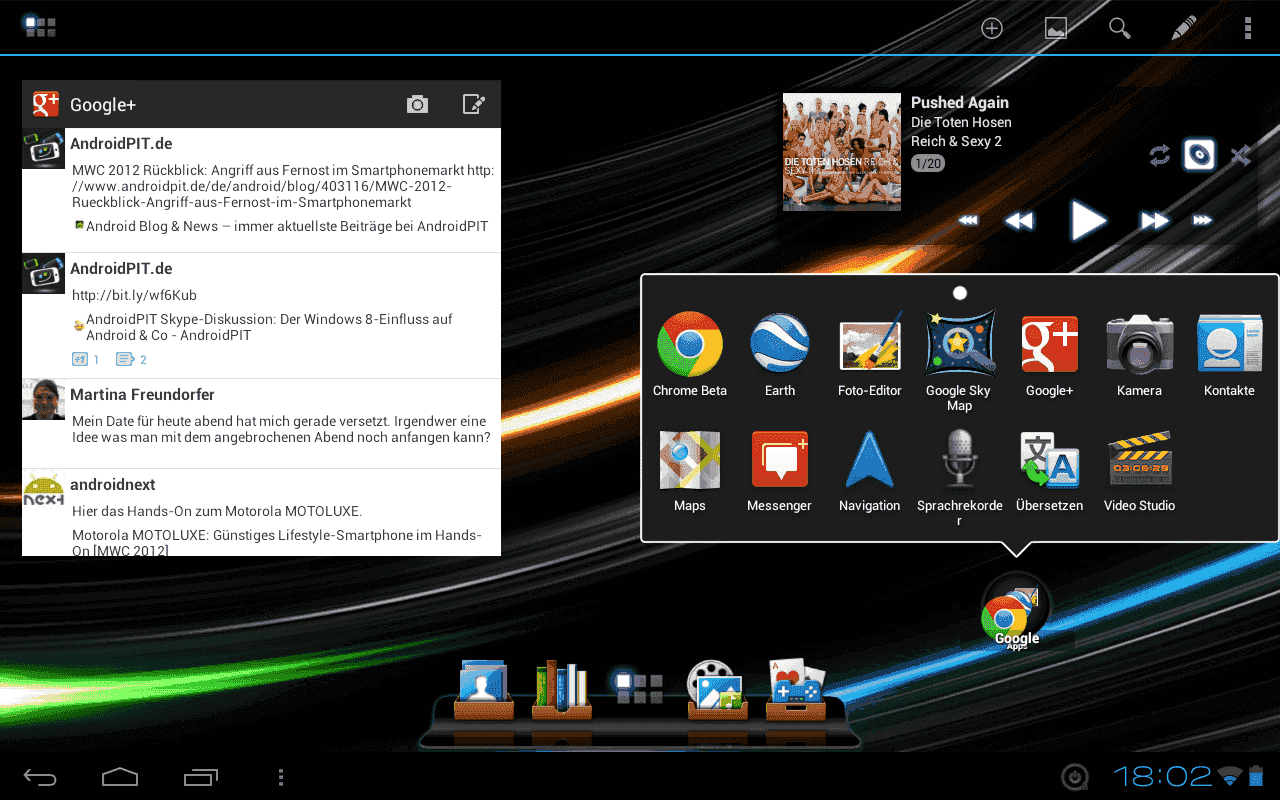
Task: Compose a new post in Google+ widget
Action: click(474, 104)
